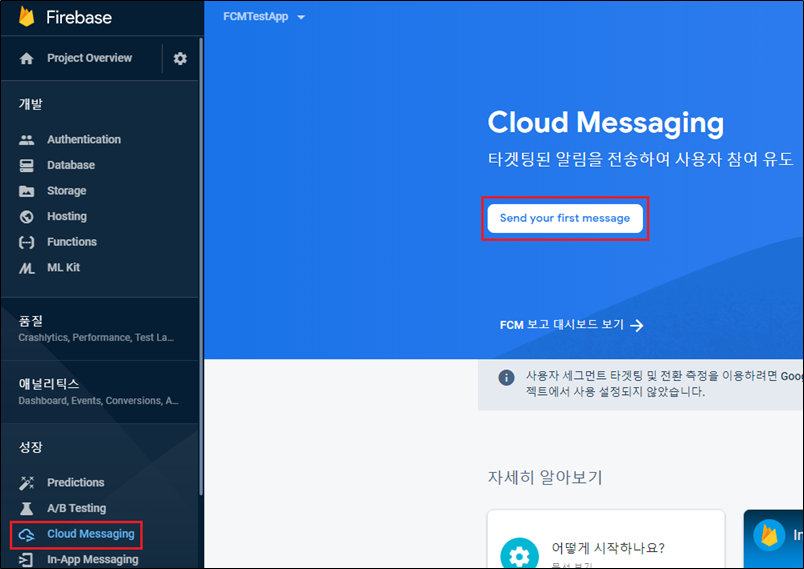Click the Project Overview home icon
Image resolution: width=804 pixels, height=569 pixels.
coord(27,58)
